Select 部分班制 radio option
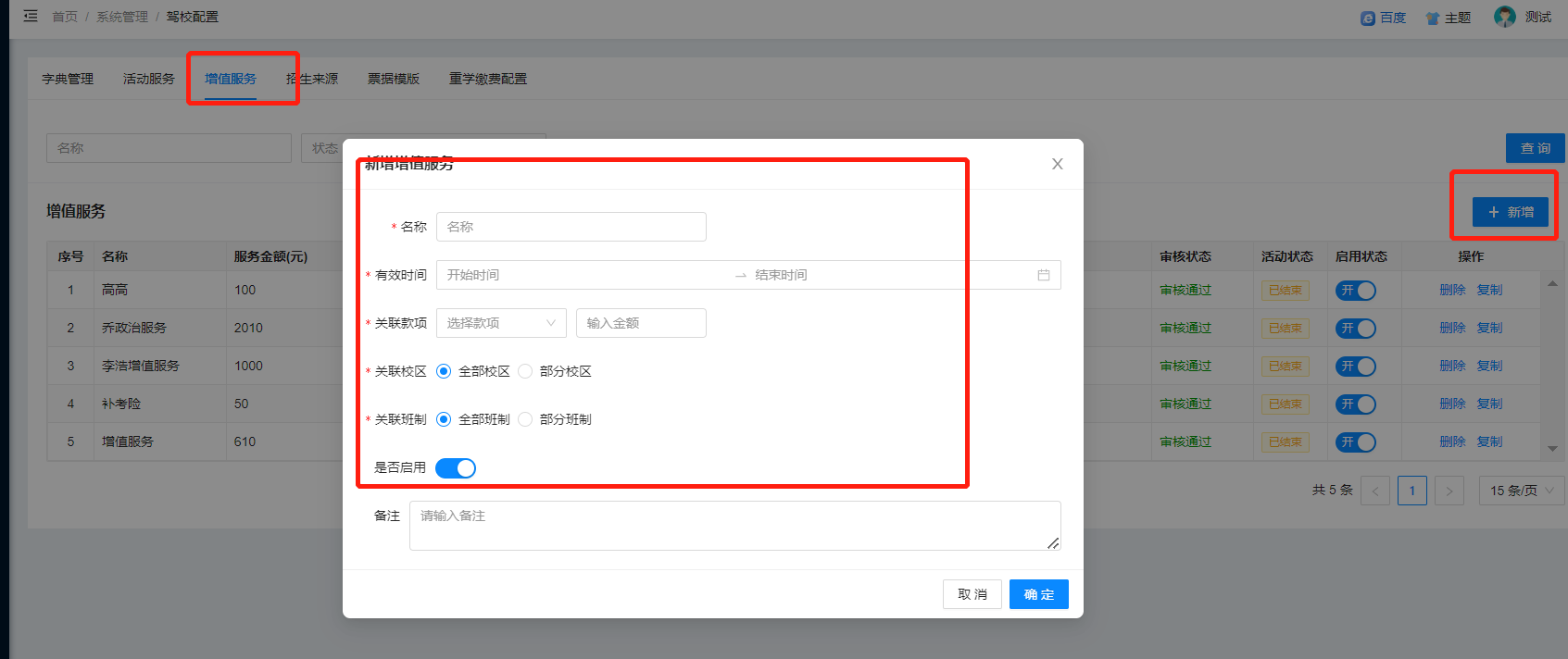1568x659 pixels. coord(525,419)
